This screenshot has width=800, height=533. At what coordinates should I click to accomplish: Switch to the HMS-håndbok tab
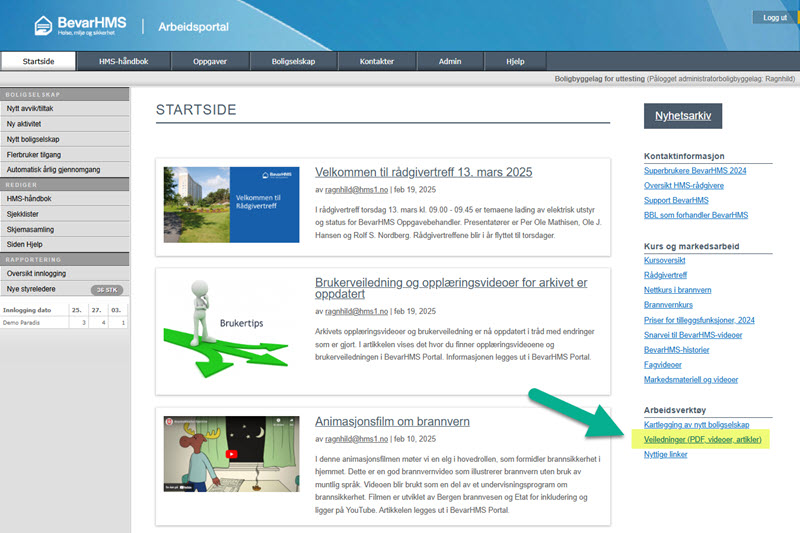tap(123, 61)
